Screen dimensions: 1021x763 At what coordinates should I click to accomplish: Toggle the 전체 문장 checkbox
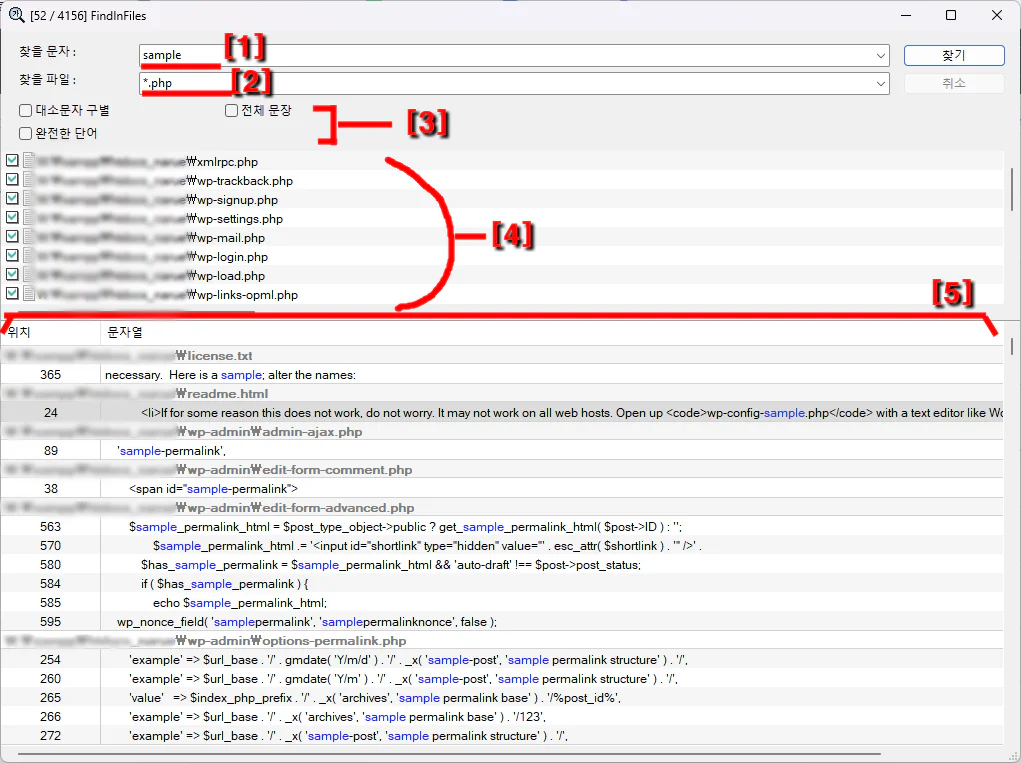[x=231, y=111]
